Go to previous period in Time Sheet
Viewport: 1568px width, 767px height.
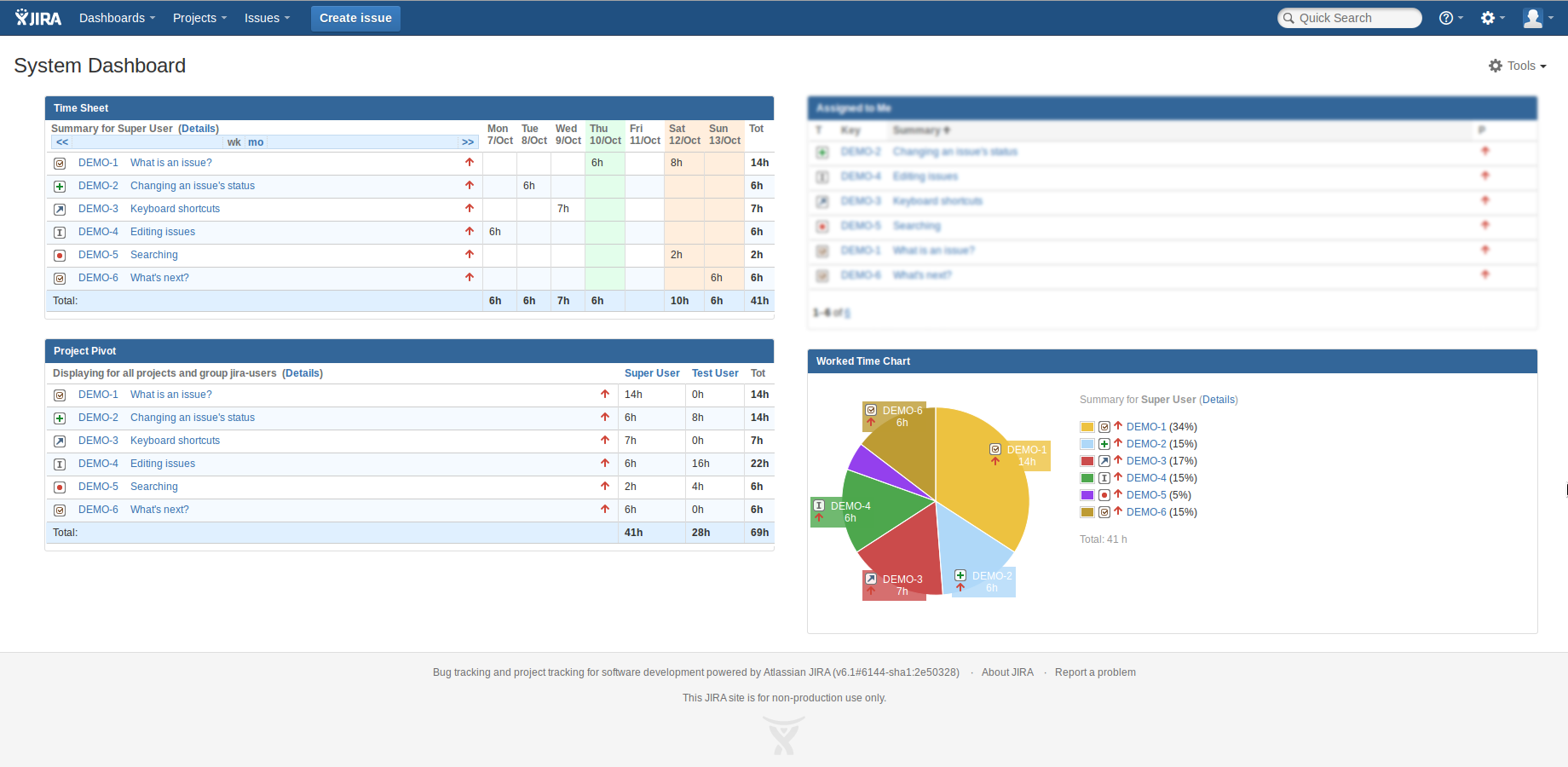62,142
